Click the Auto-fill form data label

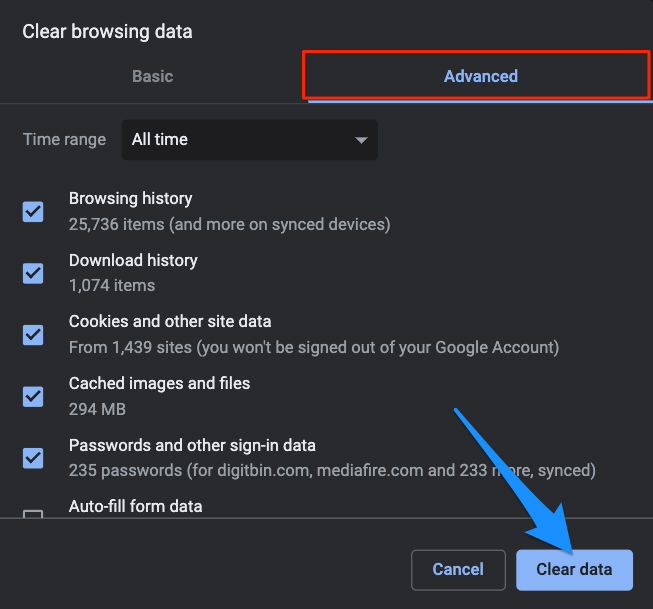(x=135, y=507)
